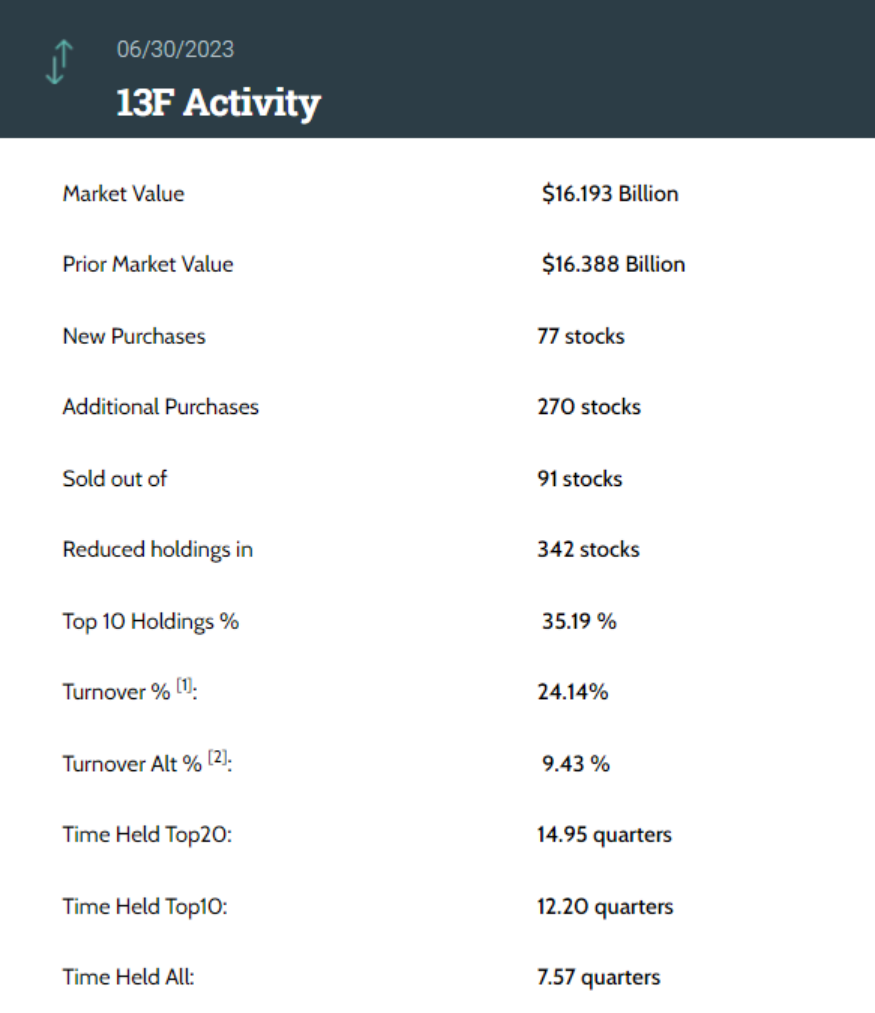Click the New Purchases row label
The width and height of the screenshot is (875, 1013).
pyautogui.click(x=133, y=336)
